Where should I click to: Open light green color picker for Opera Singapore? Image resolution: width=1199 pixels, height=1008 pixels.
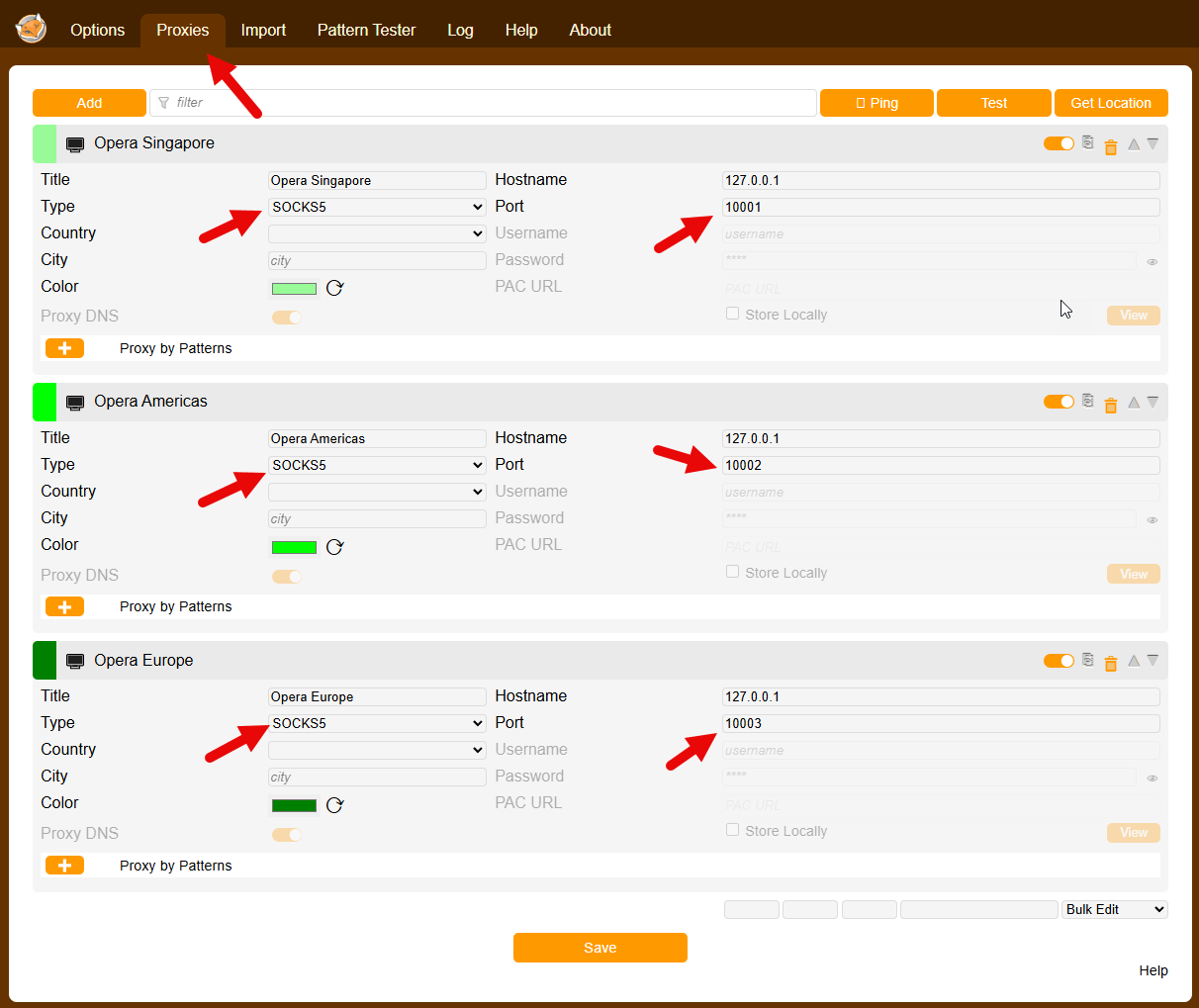click(x=295, y=289)
